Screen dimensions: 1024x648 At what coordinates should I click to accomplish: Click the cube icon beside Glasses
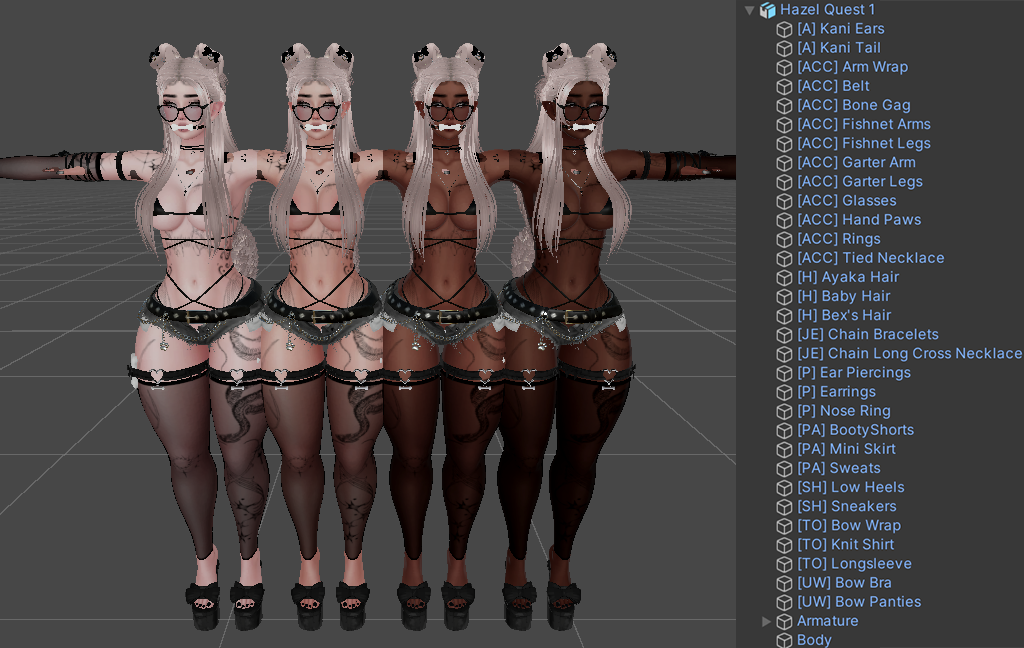point(784,201)
